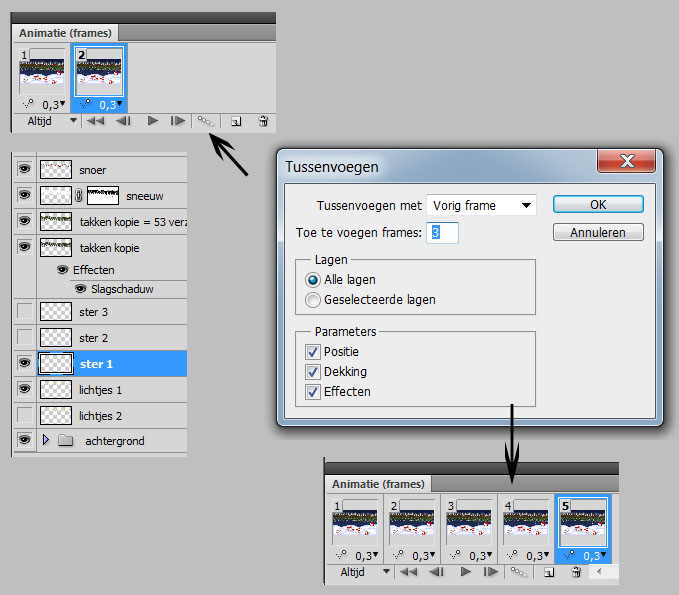
Task: Select the bottom Animatie (frames) tab
Action: [x=378, y=484]
